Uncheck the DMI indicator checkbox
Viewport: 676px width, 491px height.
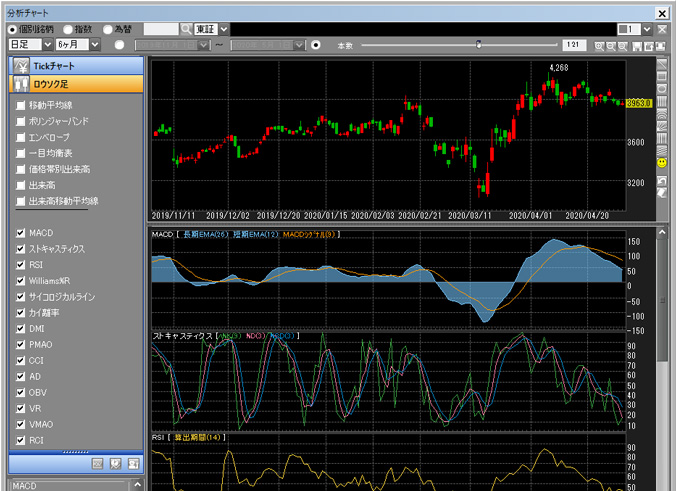pyautogui.click(x=20, y=328)
